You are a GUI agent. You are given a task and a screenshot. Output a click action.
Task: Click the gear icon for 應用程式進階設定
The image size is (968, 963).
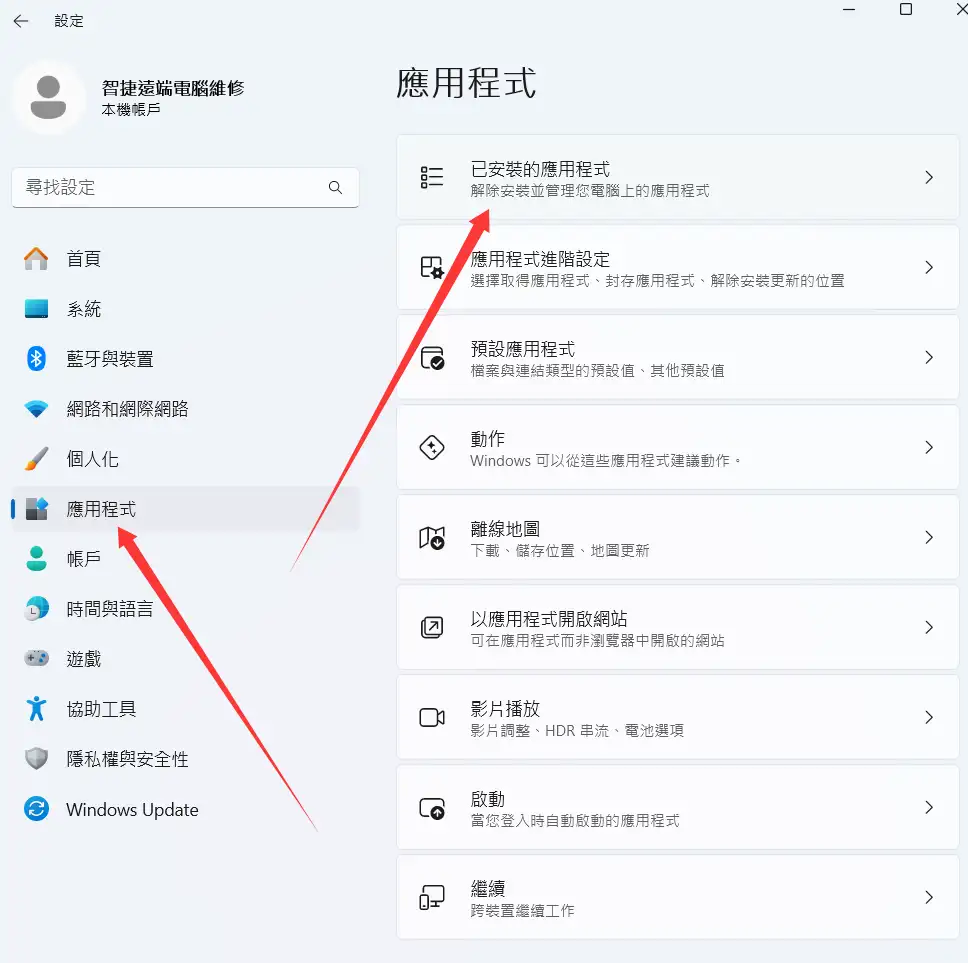(432, 267)
